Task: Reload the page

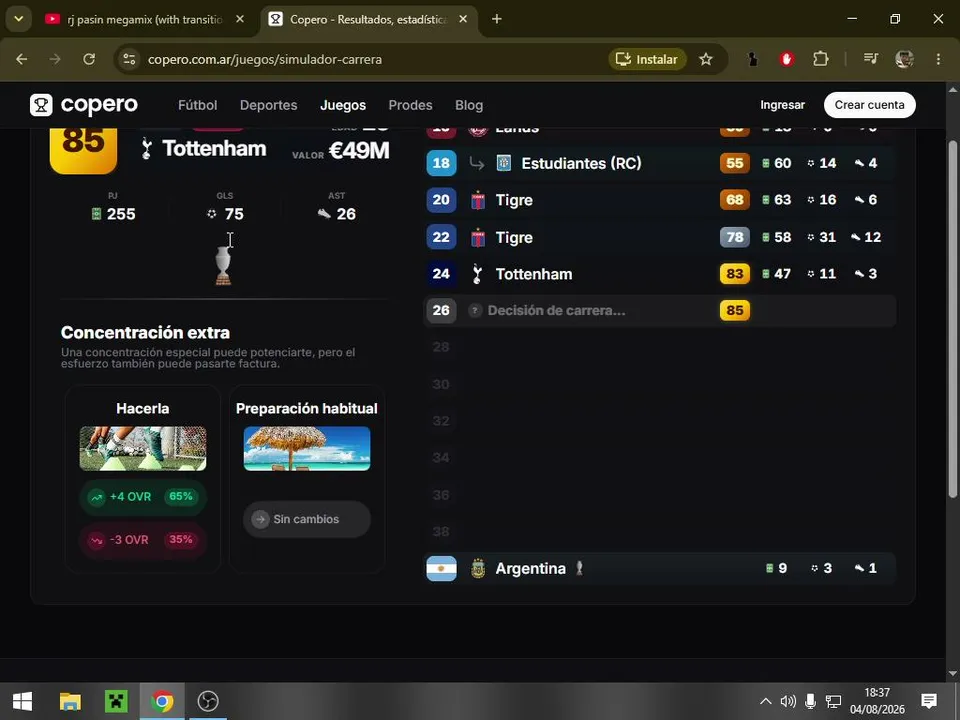Action: tap(89, 59)
